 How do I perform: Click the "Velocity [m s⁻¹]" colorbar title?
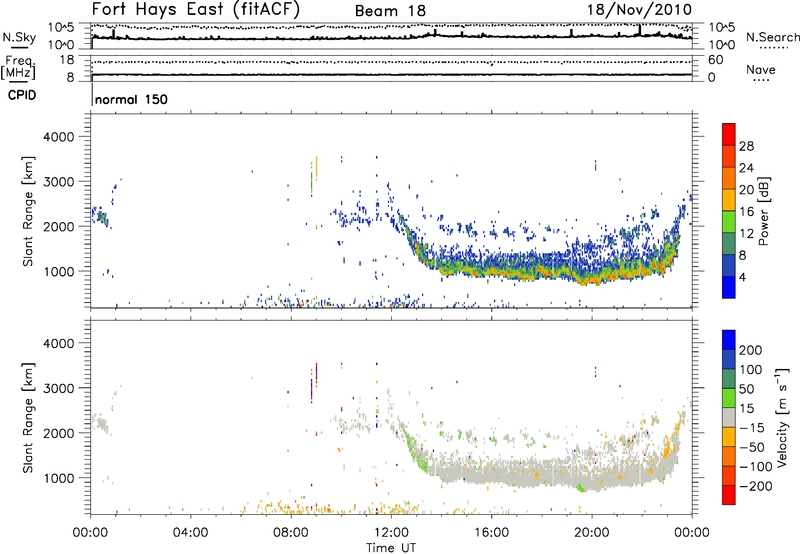click(x=782, y=417)
